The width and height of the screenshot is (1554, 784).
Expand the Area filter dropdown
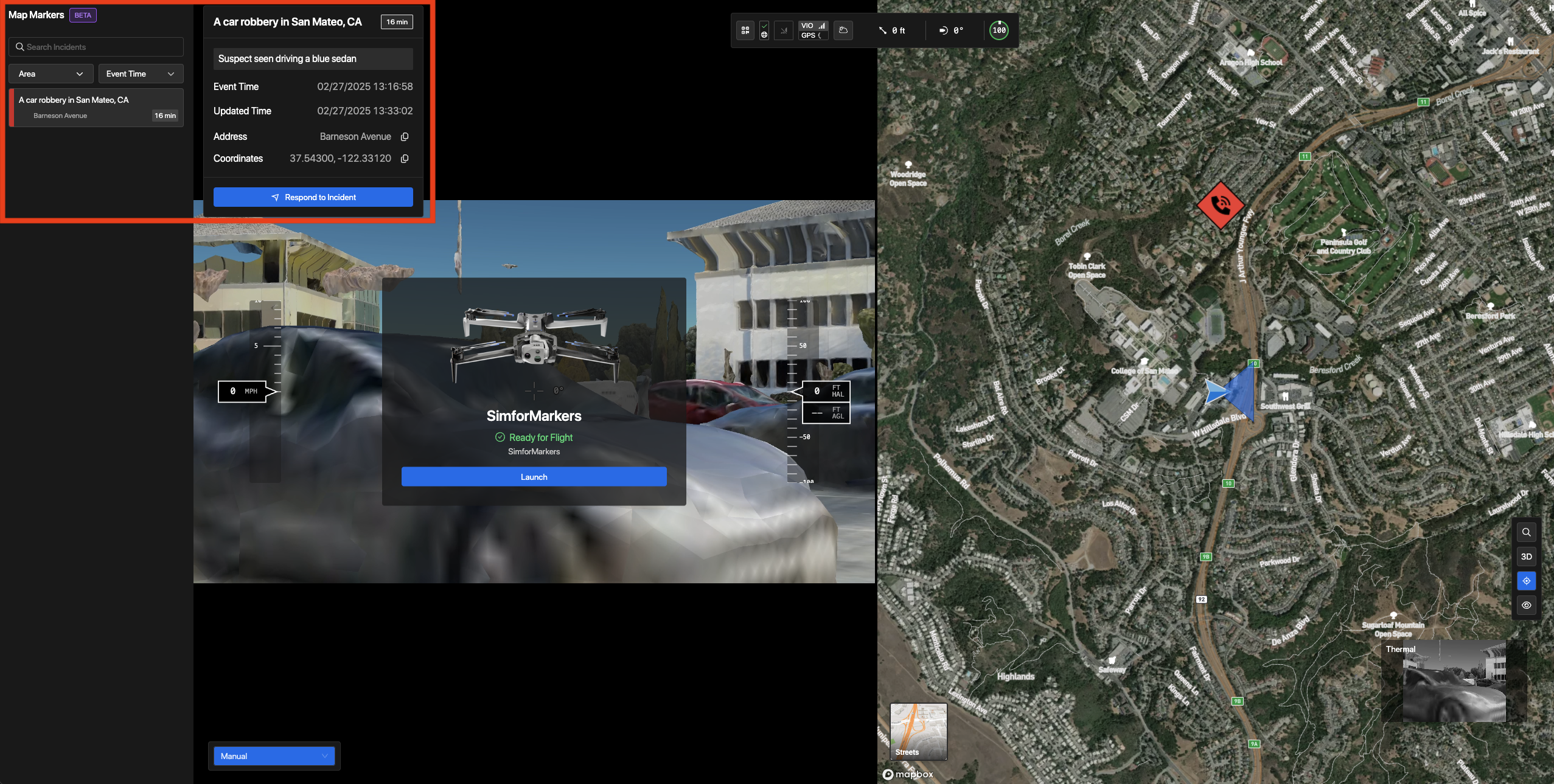coord(51,74)
